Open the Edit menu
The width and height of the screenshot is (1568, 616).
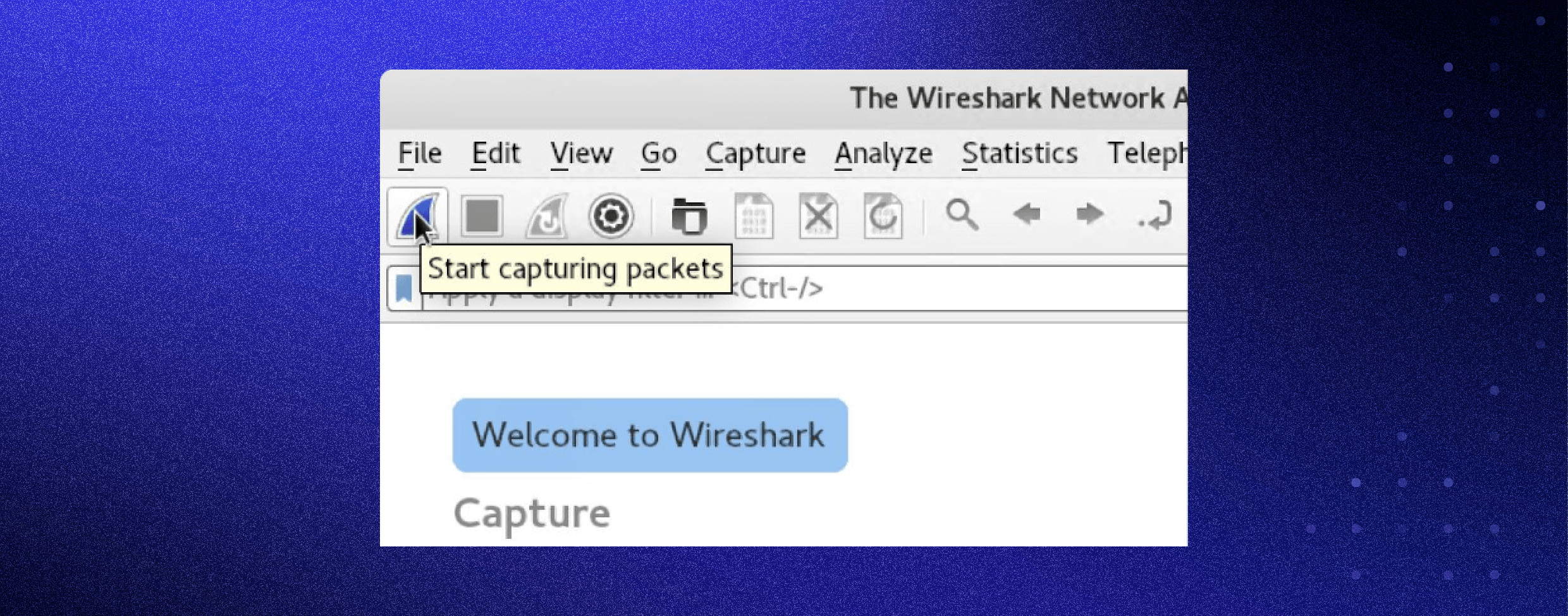[x=496, y=154]
